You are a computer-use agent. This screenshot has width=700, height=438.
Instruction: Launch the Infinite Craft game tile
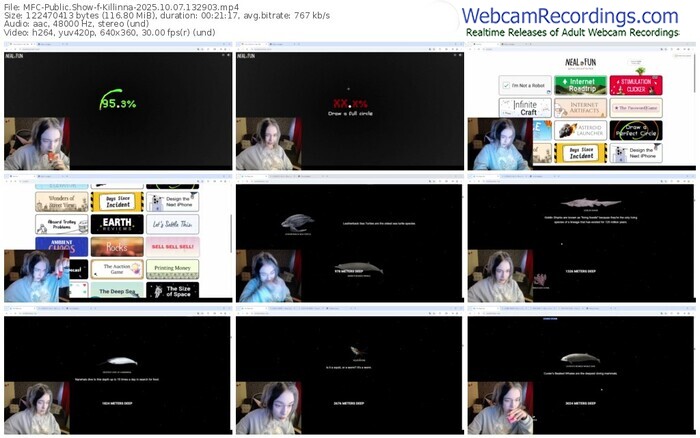point(525,107)
